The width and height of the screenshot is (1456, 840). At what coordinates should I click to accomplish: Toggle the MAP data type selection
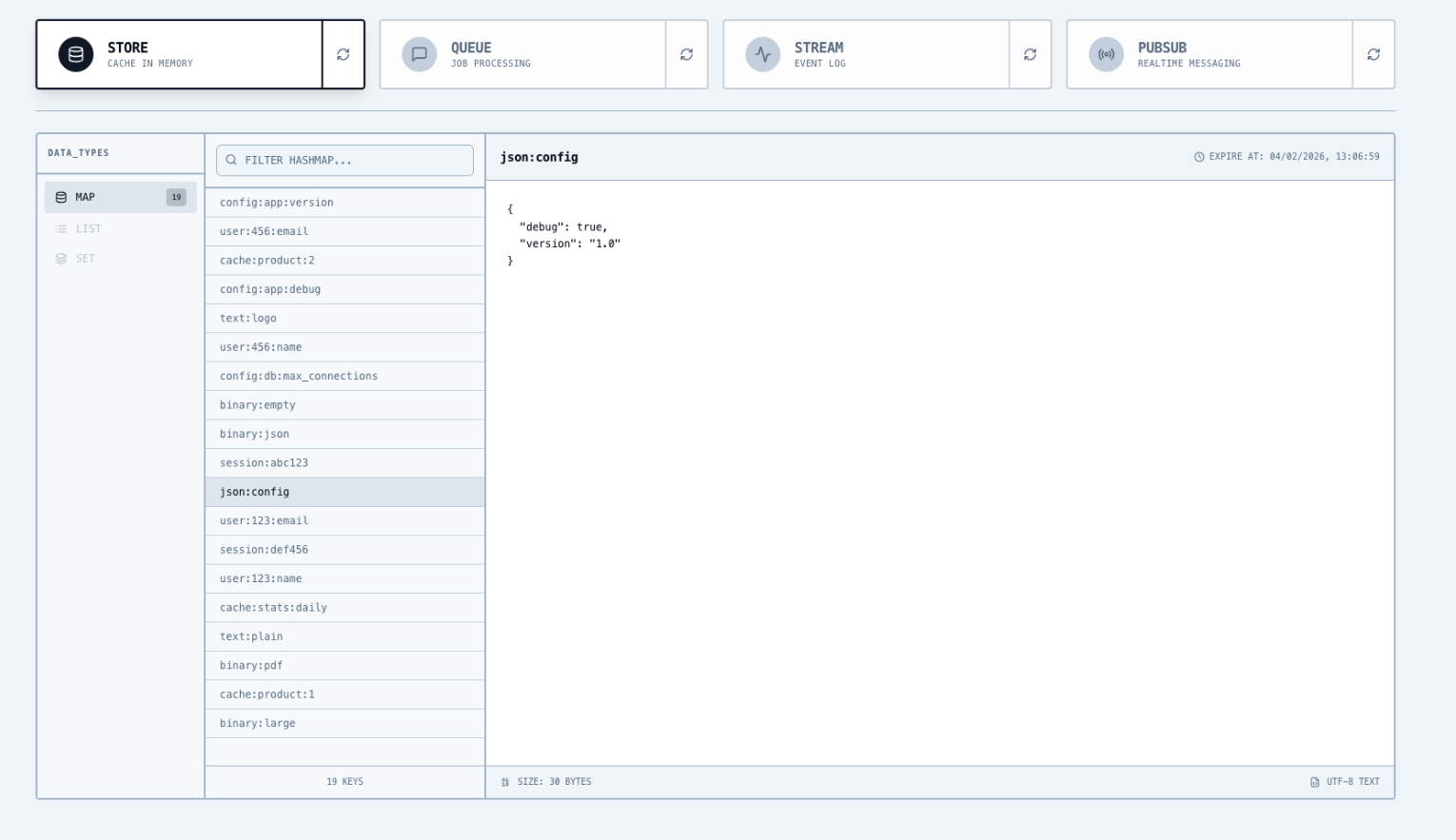coord(120,197)
